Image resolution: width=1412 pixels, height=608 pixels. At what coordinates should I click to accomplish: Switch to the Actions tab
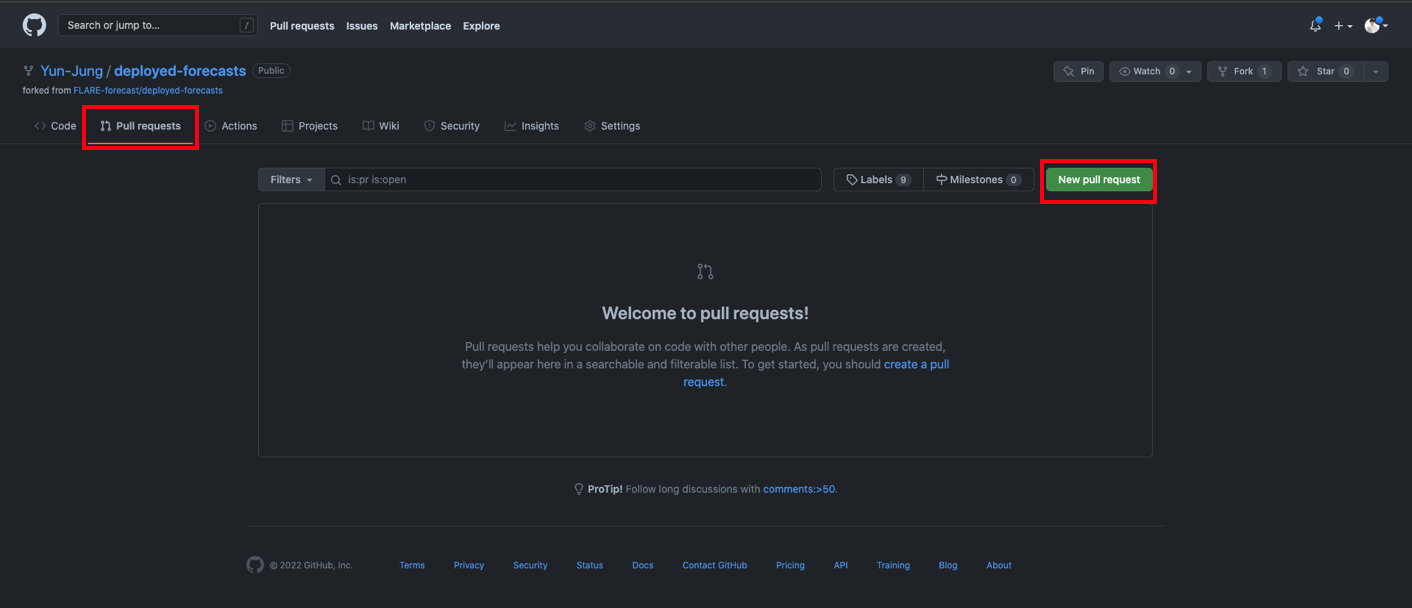point(231,126)
